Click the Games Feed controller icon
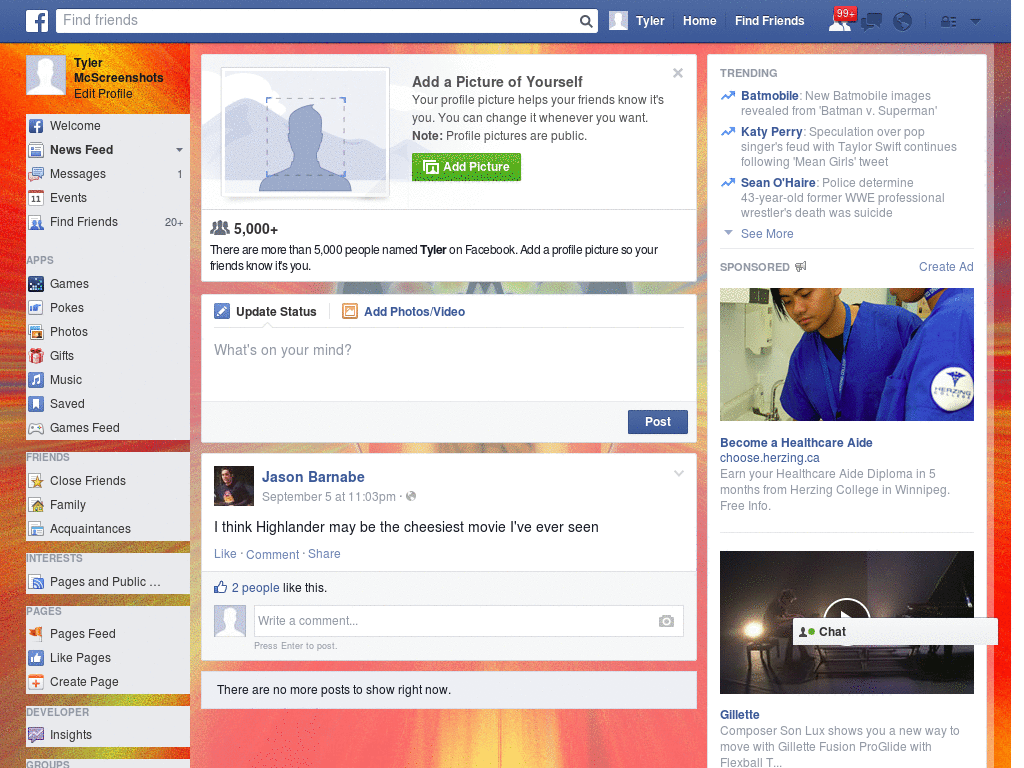This screenshot has height=768, width=1024. (36, 428)
